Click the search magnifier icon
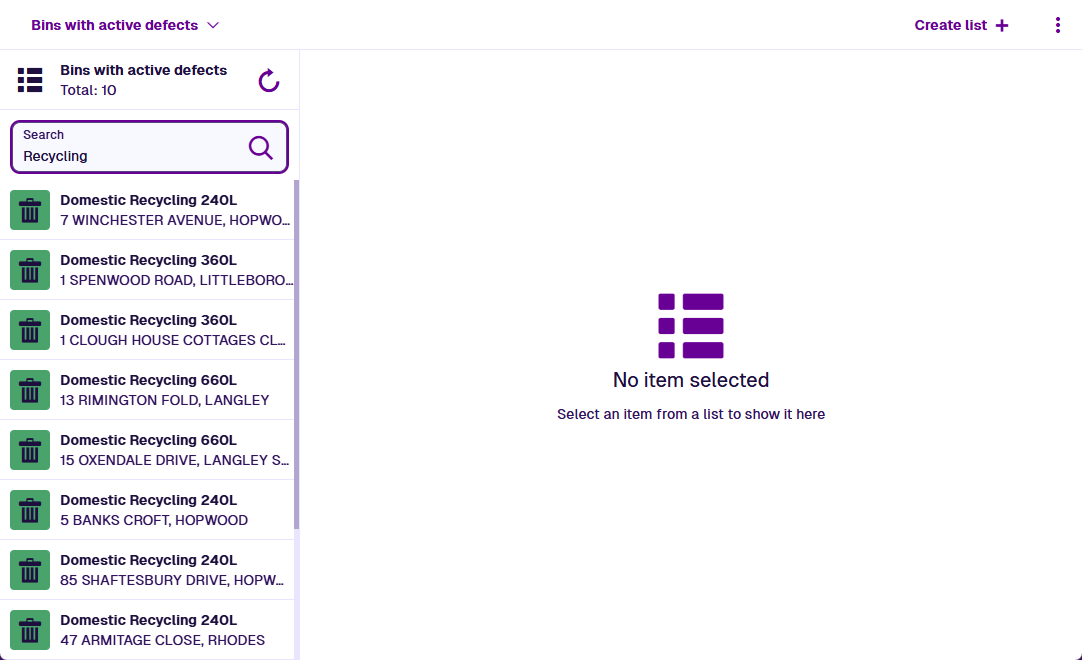 260,148
